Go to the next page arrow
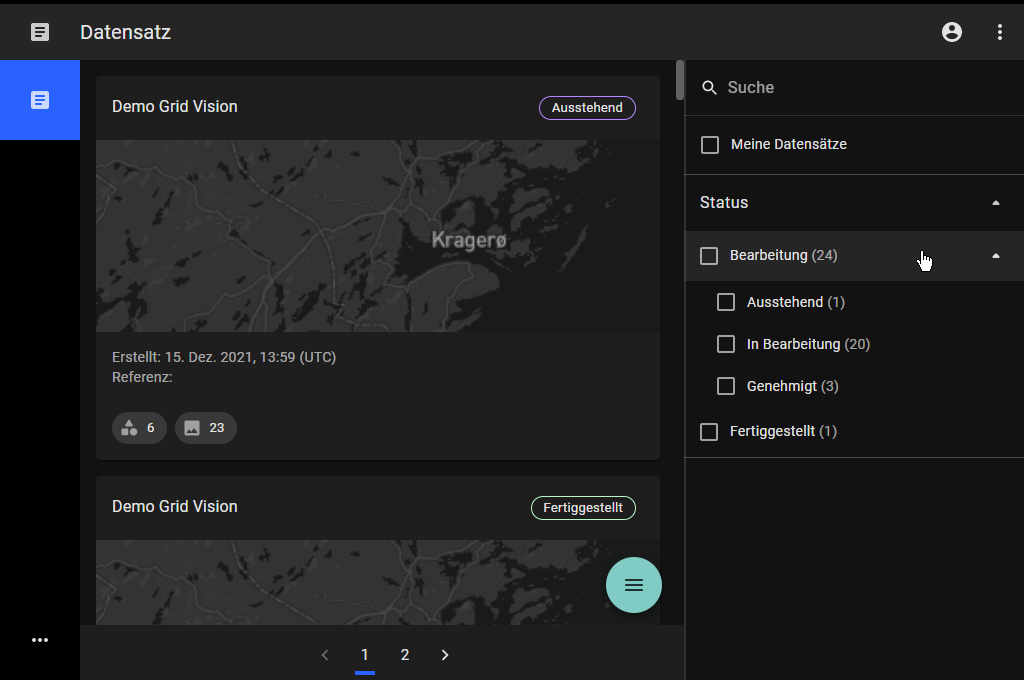The width and height of the screenshot is (1024, 680). [x=445, y=655]
